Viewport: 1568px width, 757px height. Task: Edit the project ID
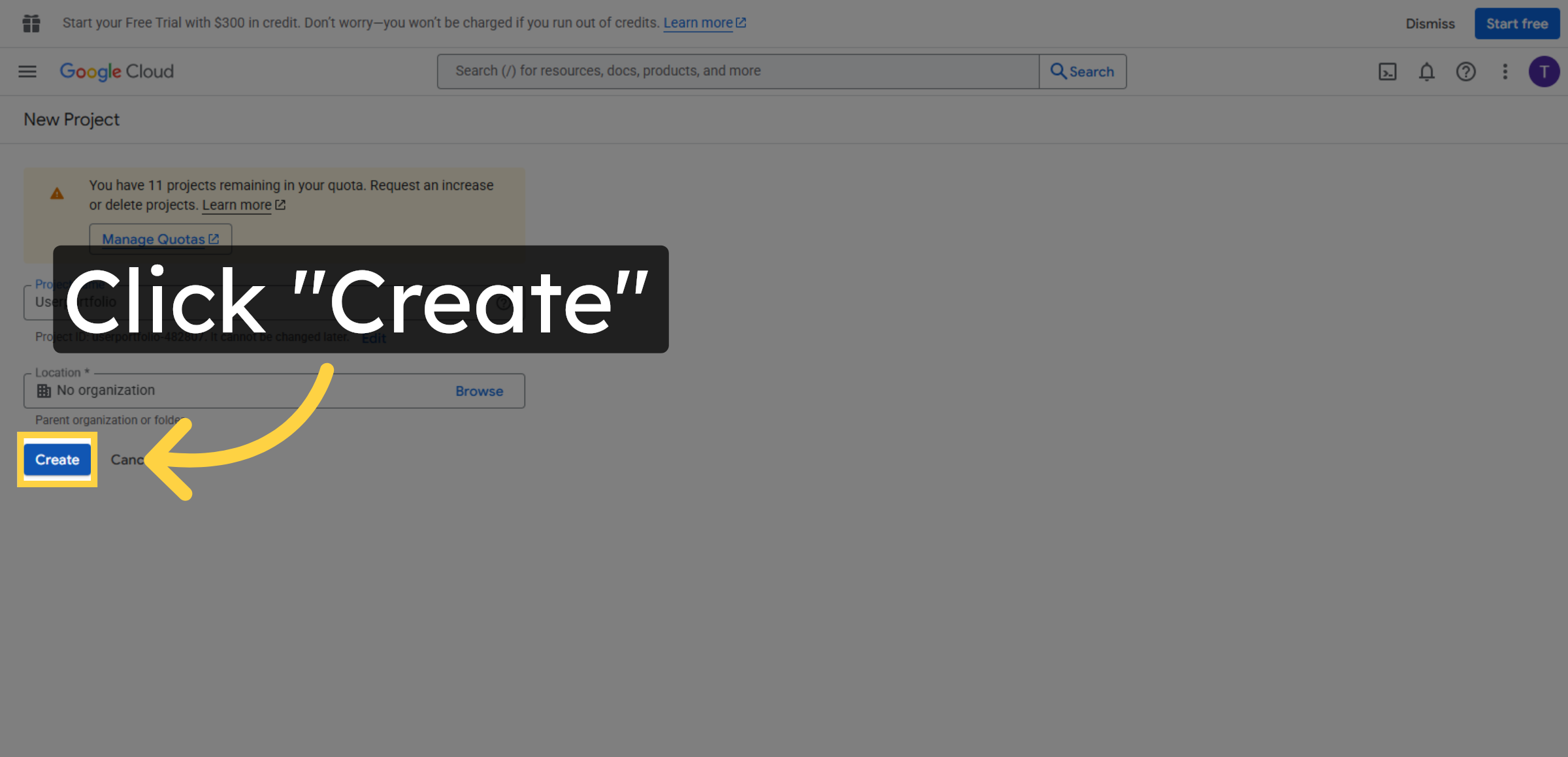tap(374, 338)
